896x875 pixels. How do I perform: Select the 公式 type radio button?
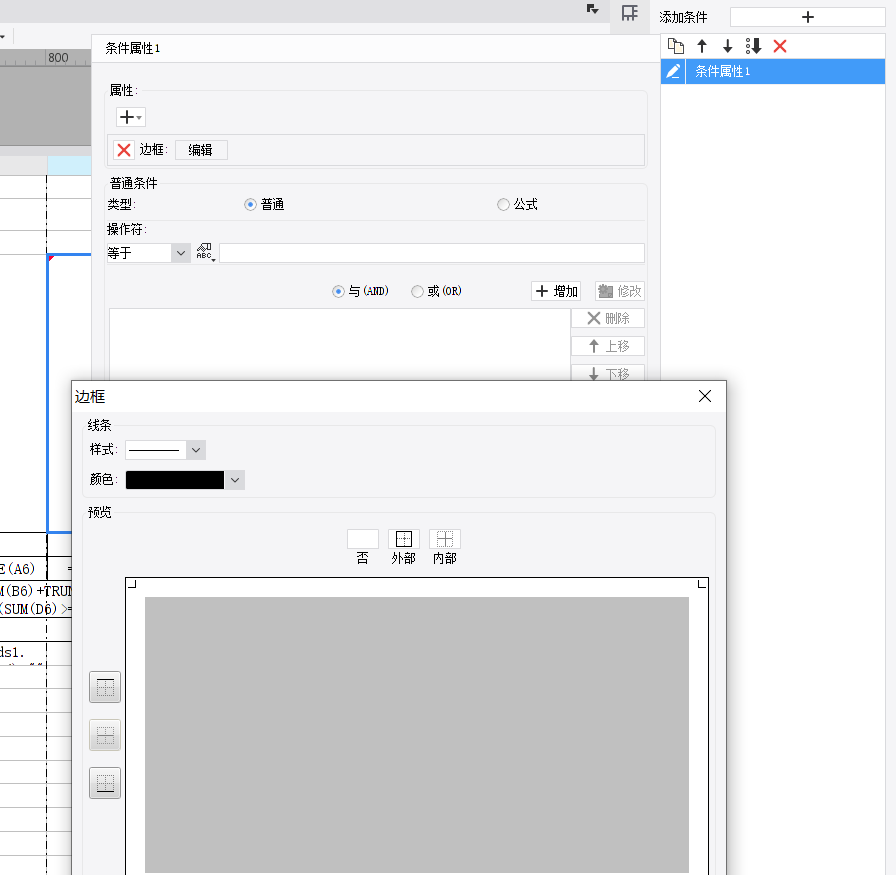[x=503, y=205]
